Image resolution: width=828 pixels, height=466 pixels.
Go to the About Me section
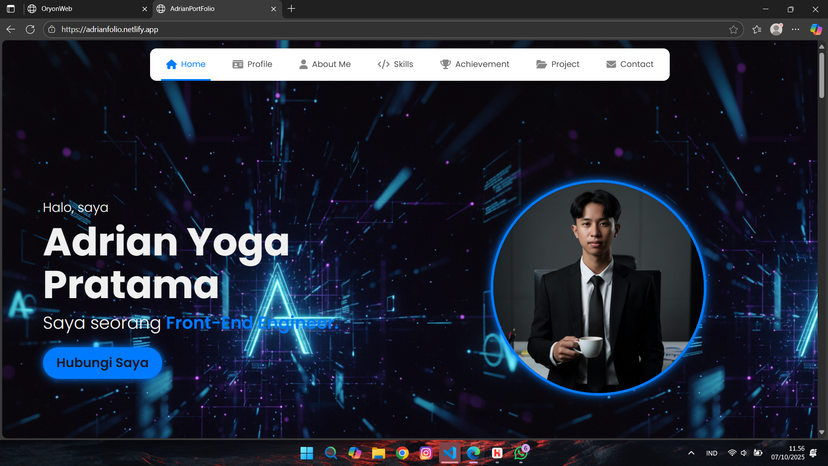(325, 64)
